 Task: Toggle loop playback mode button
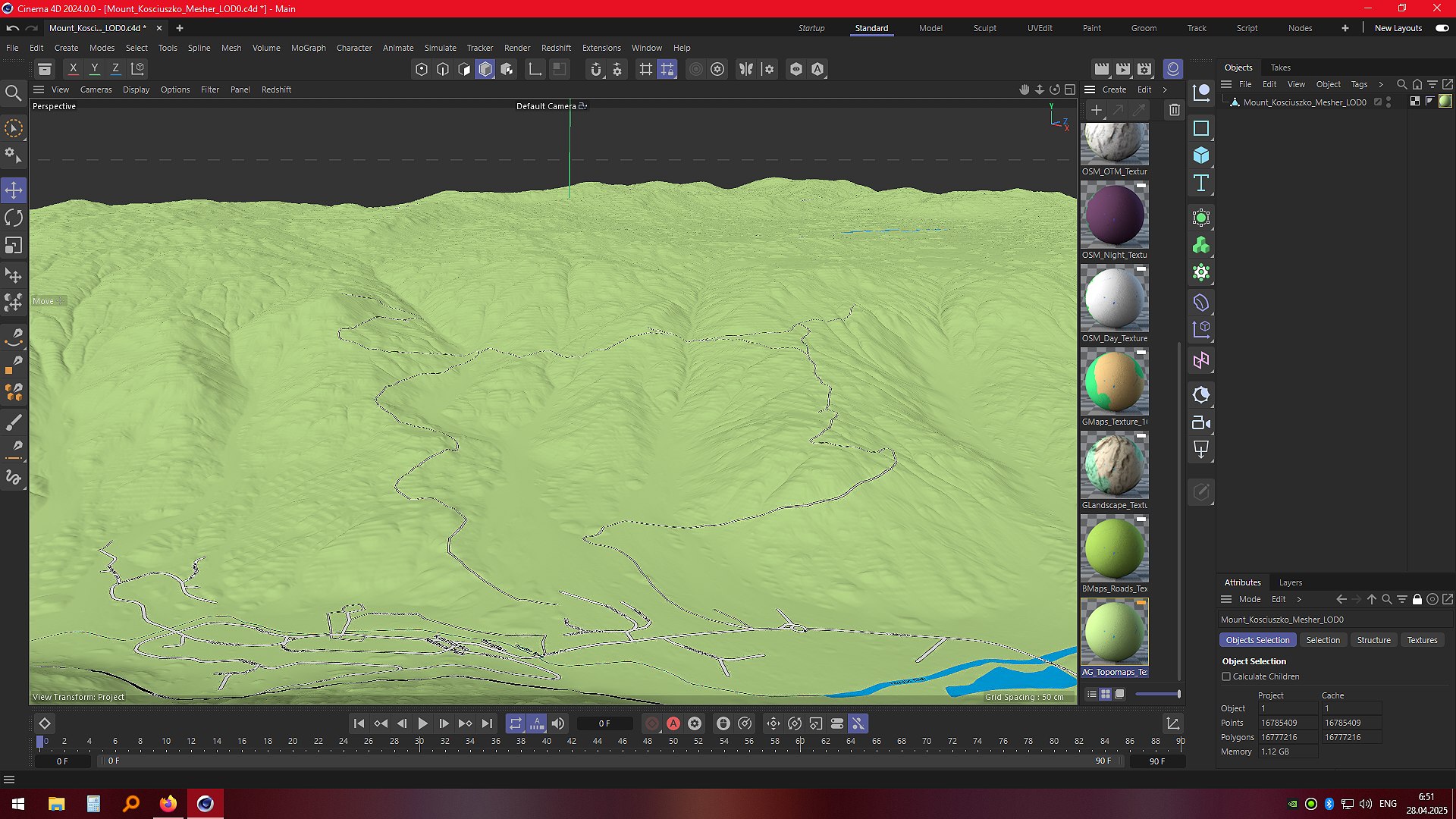coord(516,724)
